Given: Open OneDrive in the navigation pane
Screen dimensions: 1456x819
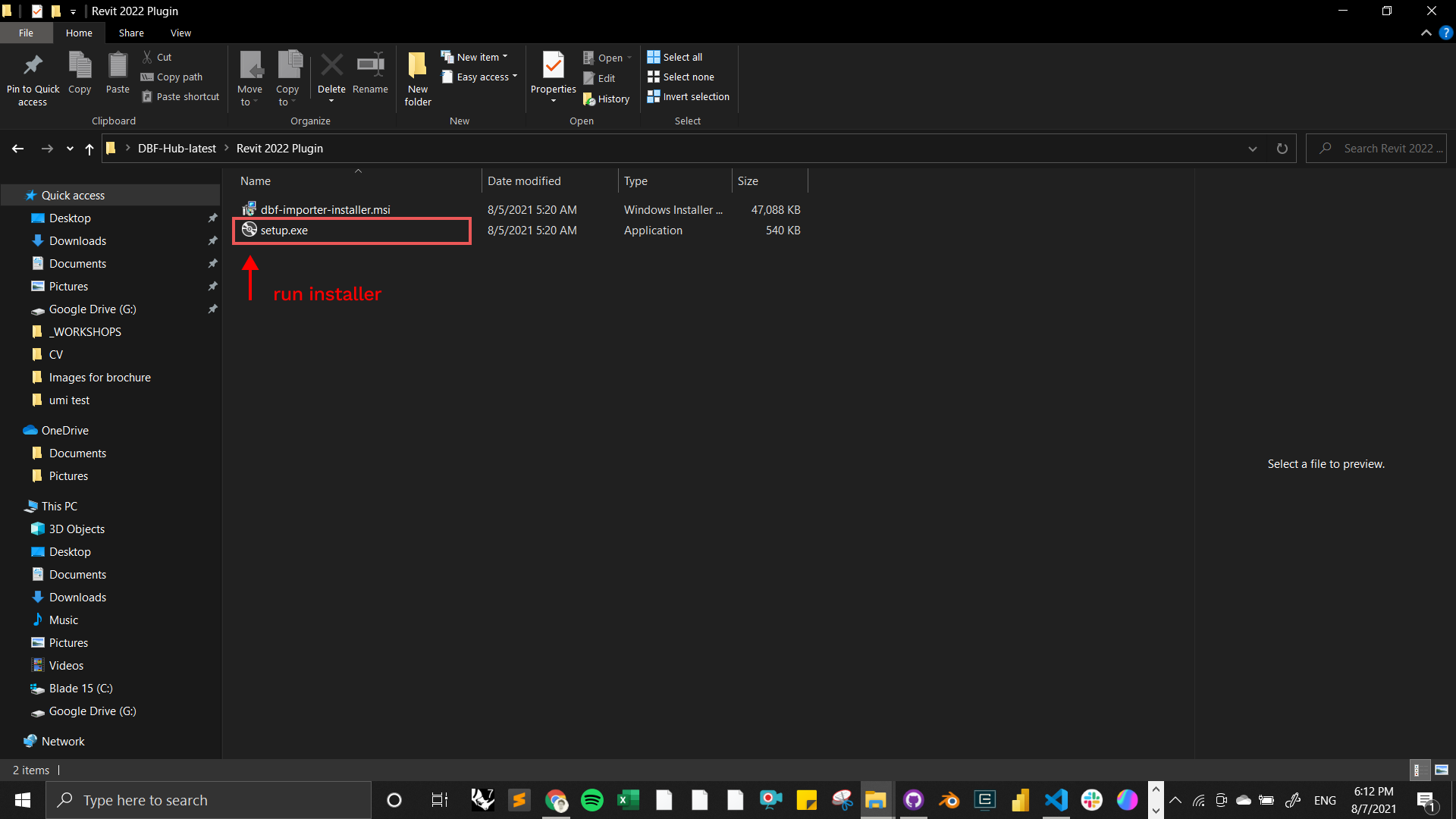Looking at the screenshot, I should click(x=64, y=430).
